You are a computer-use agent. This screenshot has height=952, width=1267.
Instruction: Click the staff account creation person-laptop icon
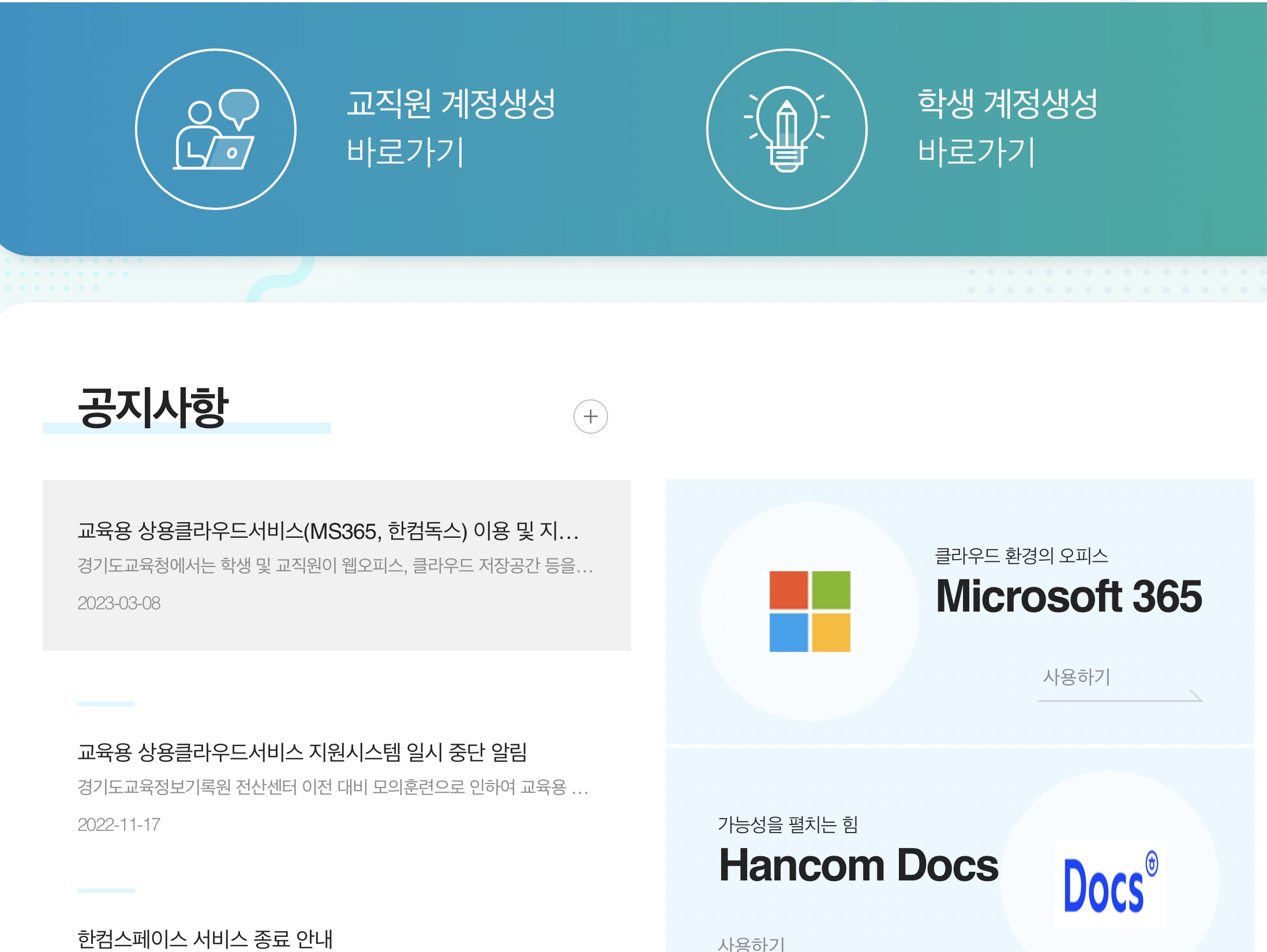[x=216, y=129]
